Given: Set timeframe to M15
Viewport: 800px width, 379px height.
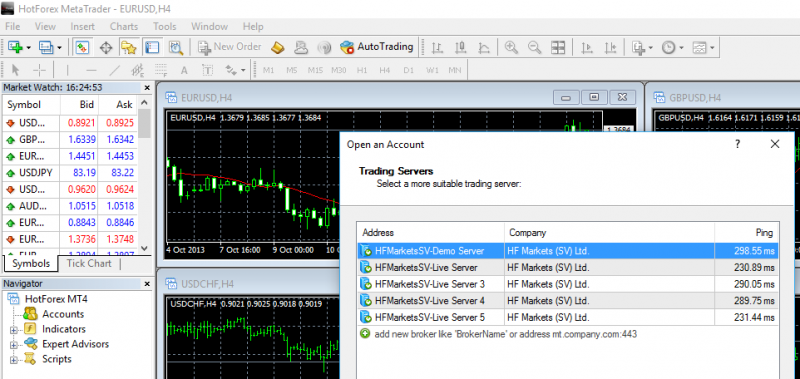Looking at the screenshot, I should 315,70.
